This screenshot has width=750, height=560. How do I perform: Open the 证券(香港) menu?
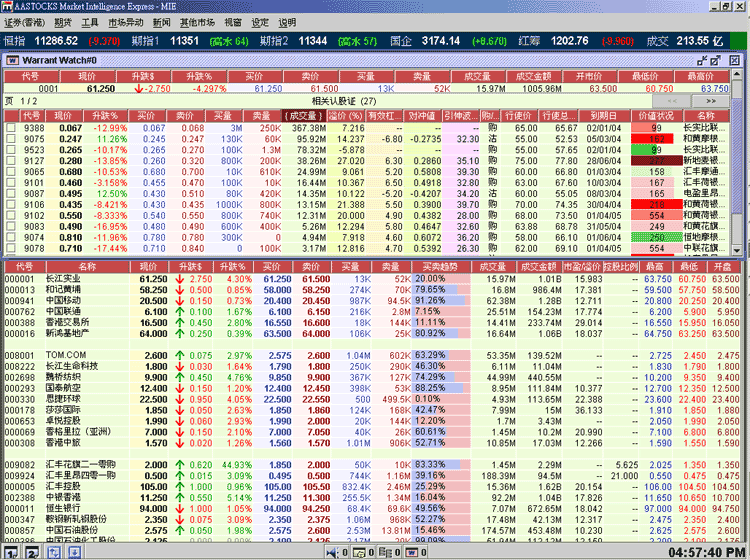click(x=24, y=22)
